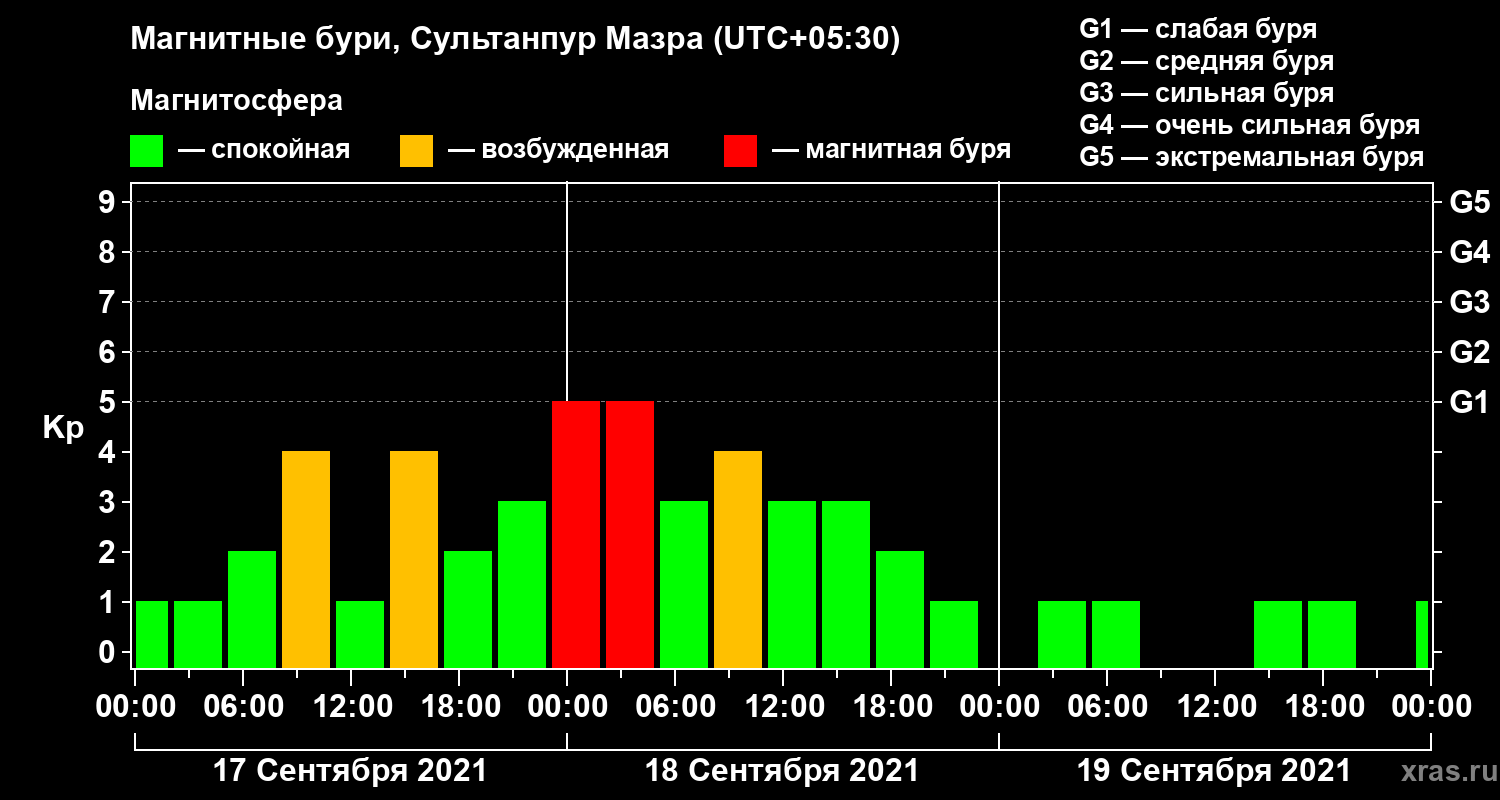
Task: Click the green 'спокойная' legend swatch
Action: coord(146,151)
